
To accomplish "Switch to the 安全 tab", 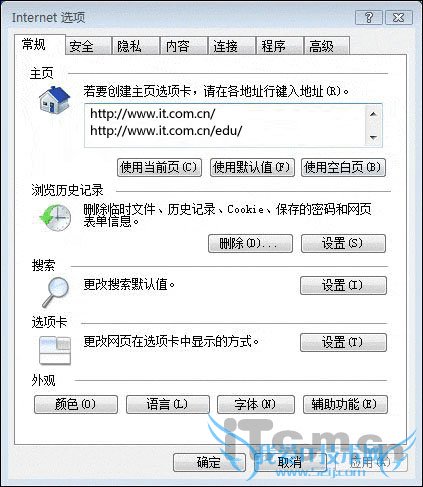I will (88, 46).
